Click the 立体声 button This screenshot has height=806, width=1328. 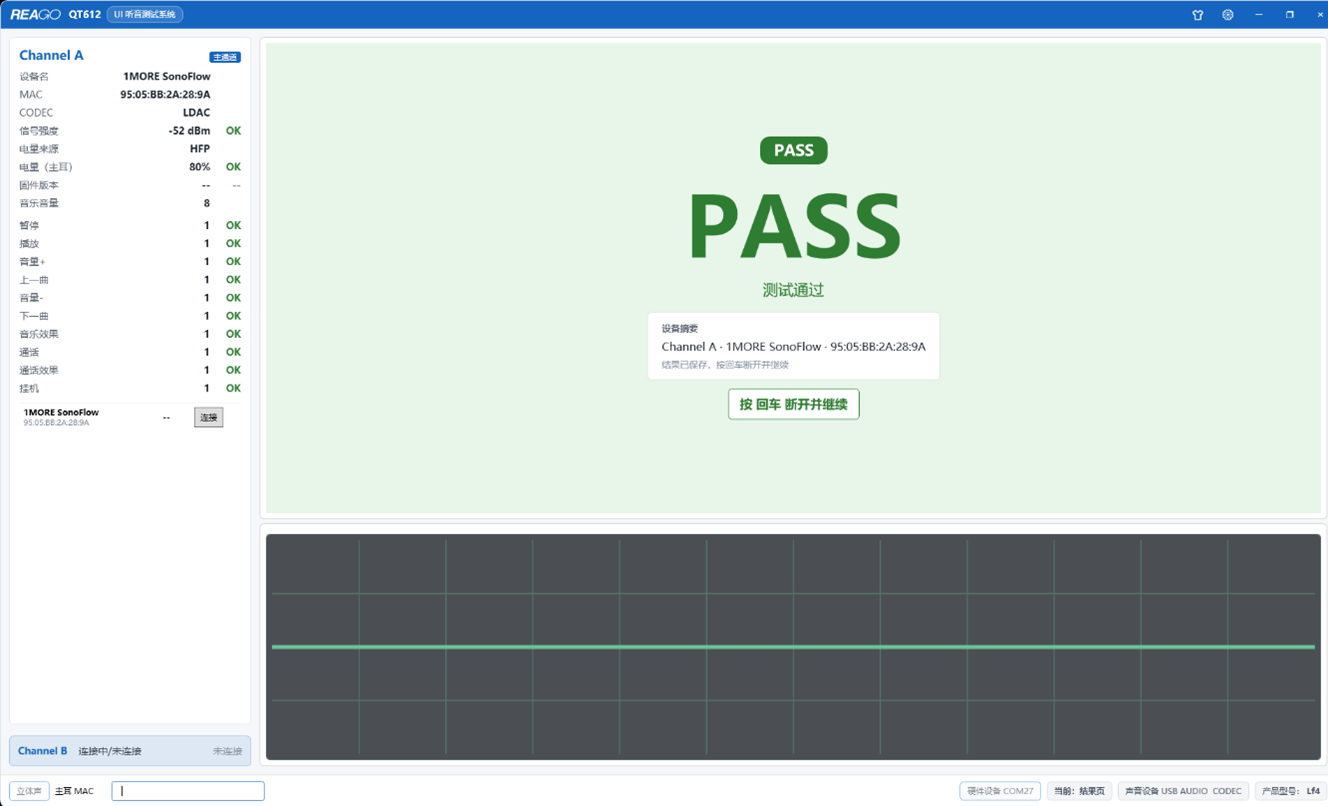(29, 791)
